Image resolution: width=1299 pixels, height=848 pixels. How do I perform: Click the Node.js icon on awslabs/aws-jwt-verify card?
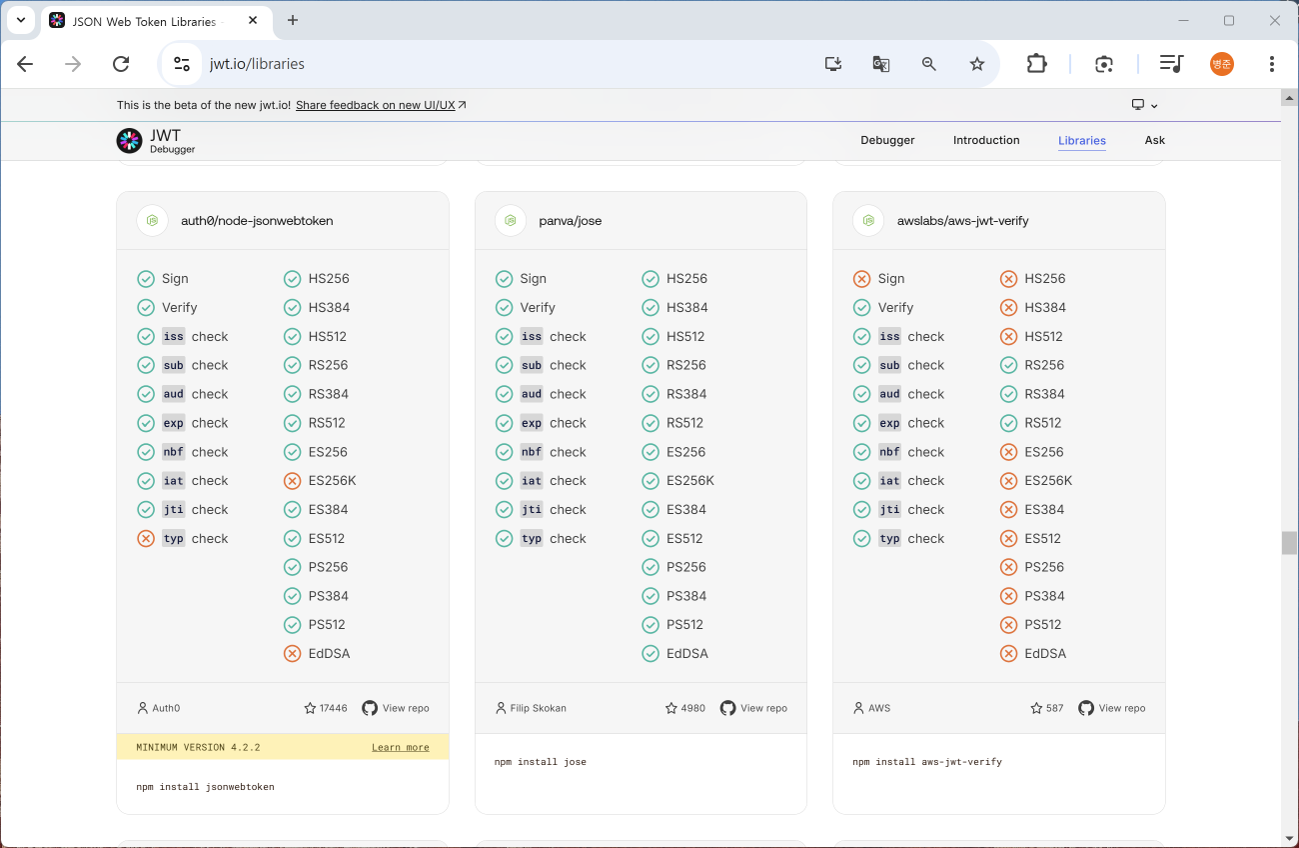click(x=868, y=221)
